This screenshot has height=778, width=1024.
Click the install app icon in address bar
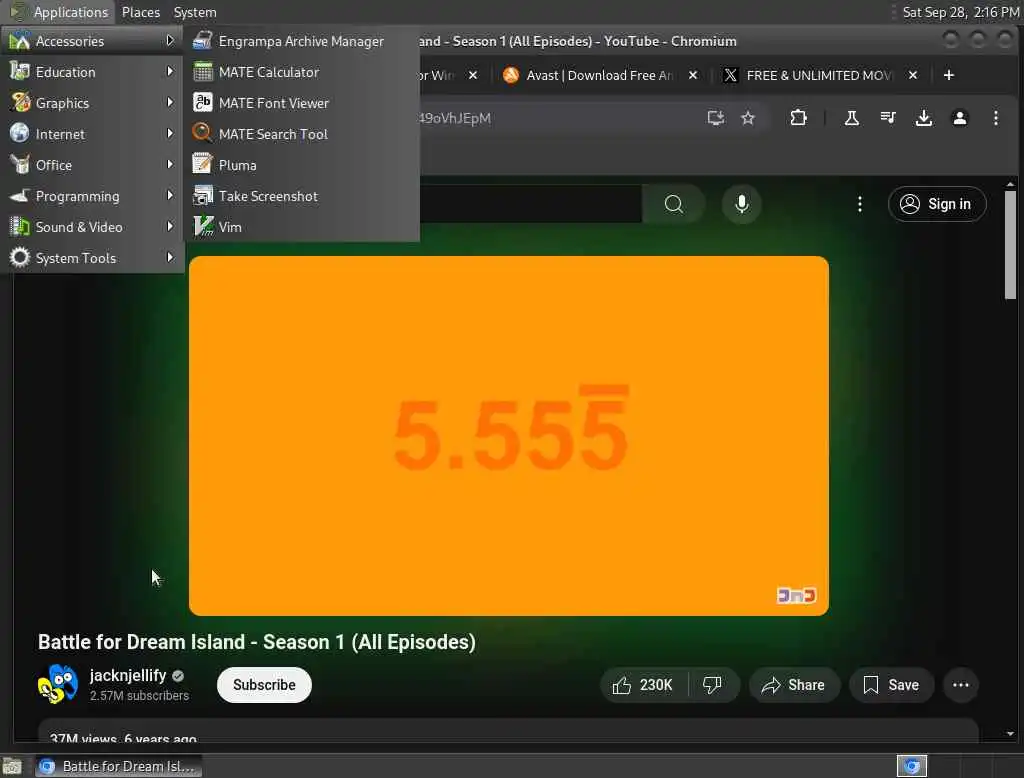tap(716, 118)
